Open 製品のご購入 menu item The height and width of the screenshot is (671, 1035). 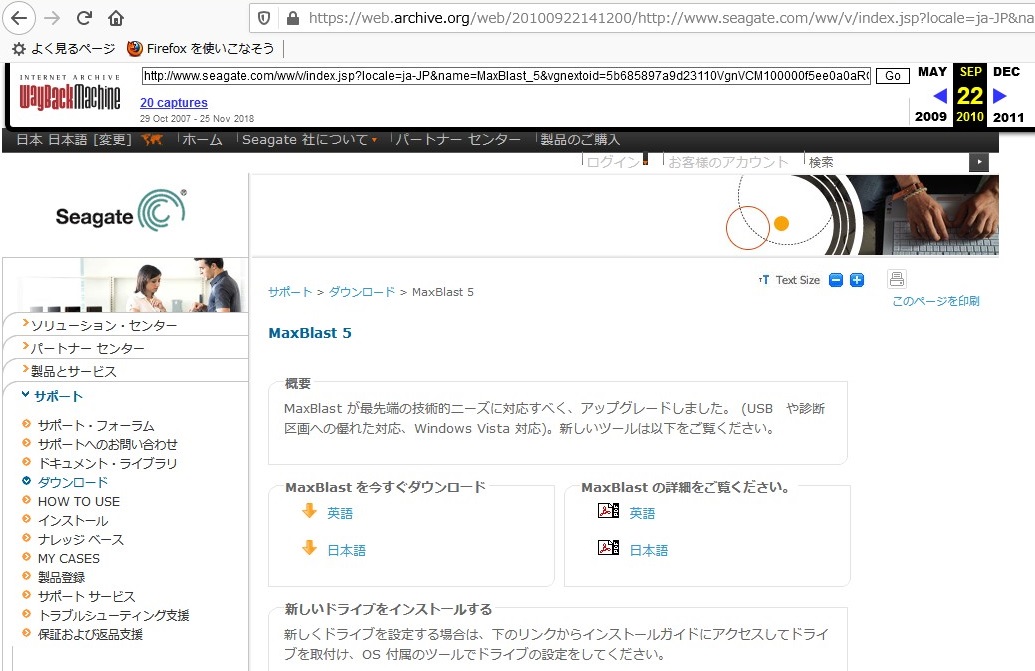coord(580,139)
